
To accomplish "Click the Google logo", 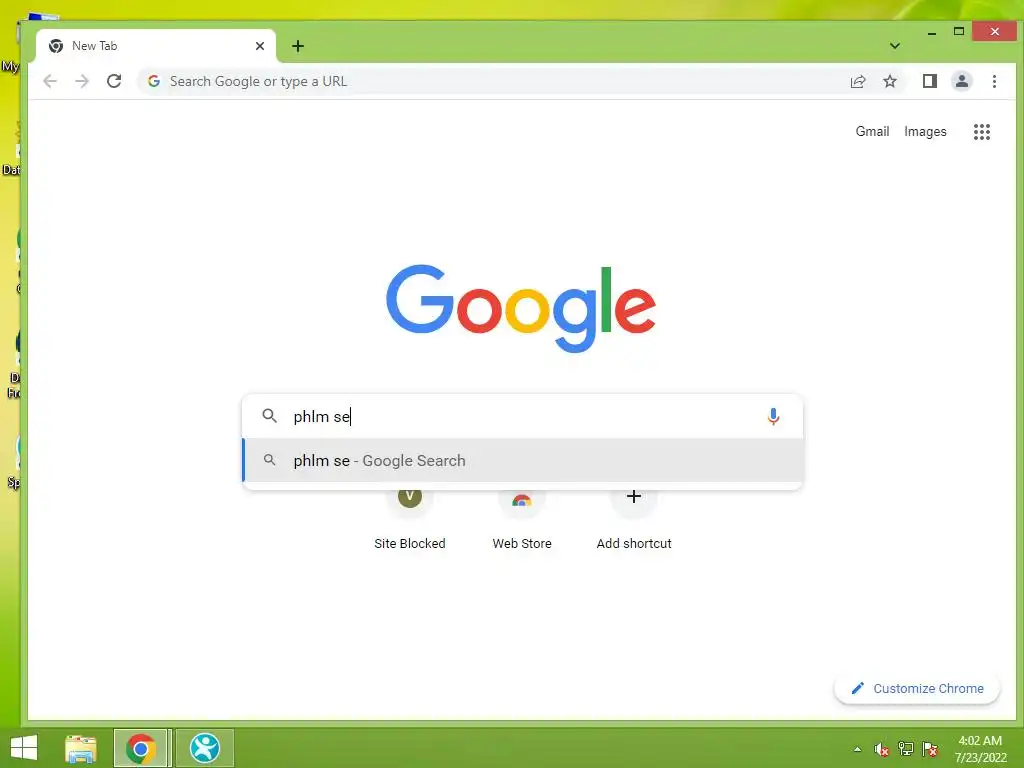I will [520, 308].
